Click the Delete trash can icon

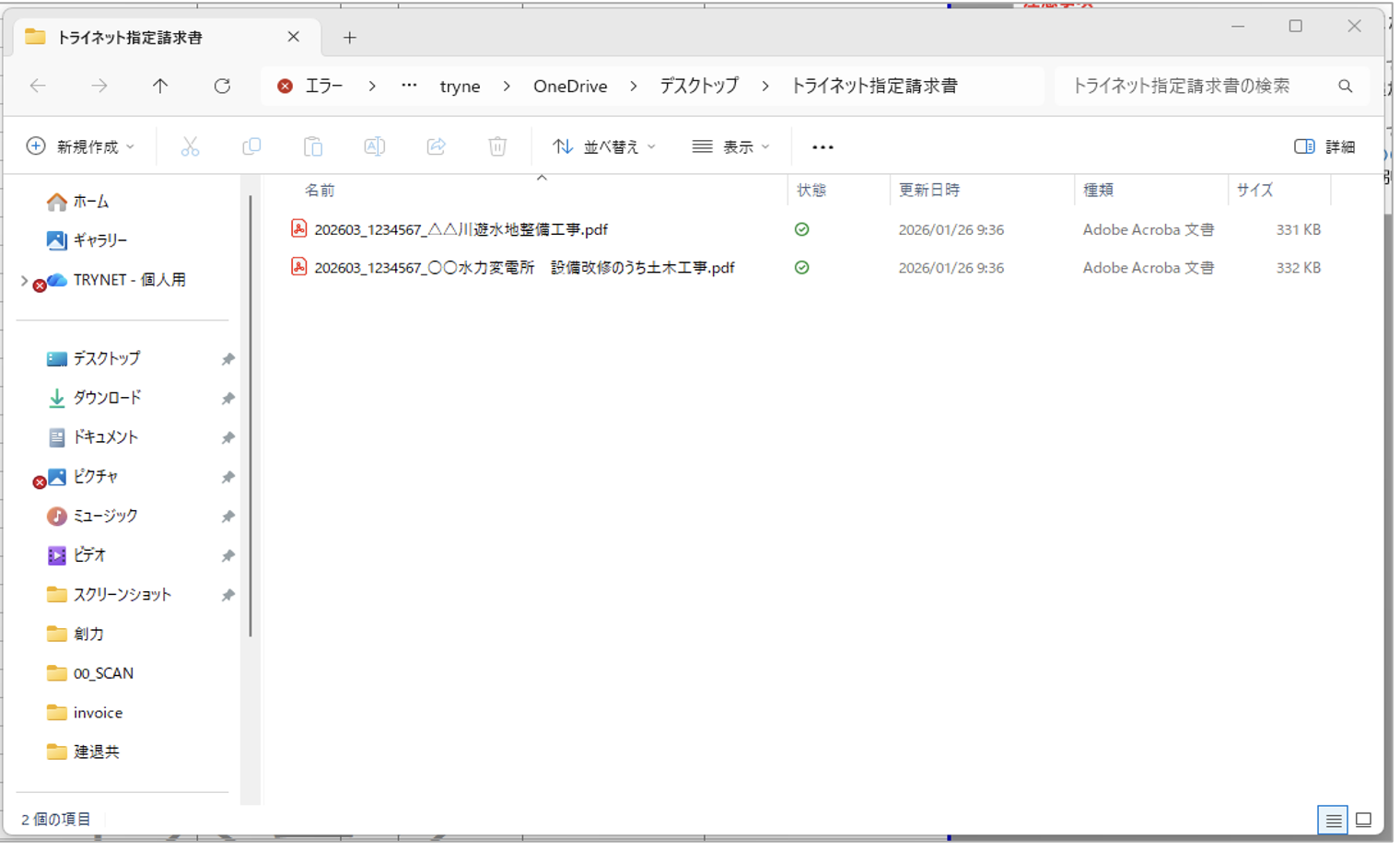tap(497, 146)
